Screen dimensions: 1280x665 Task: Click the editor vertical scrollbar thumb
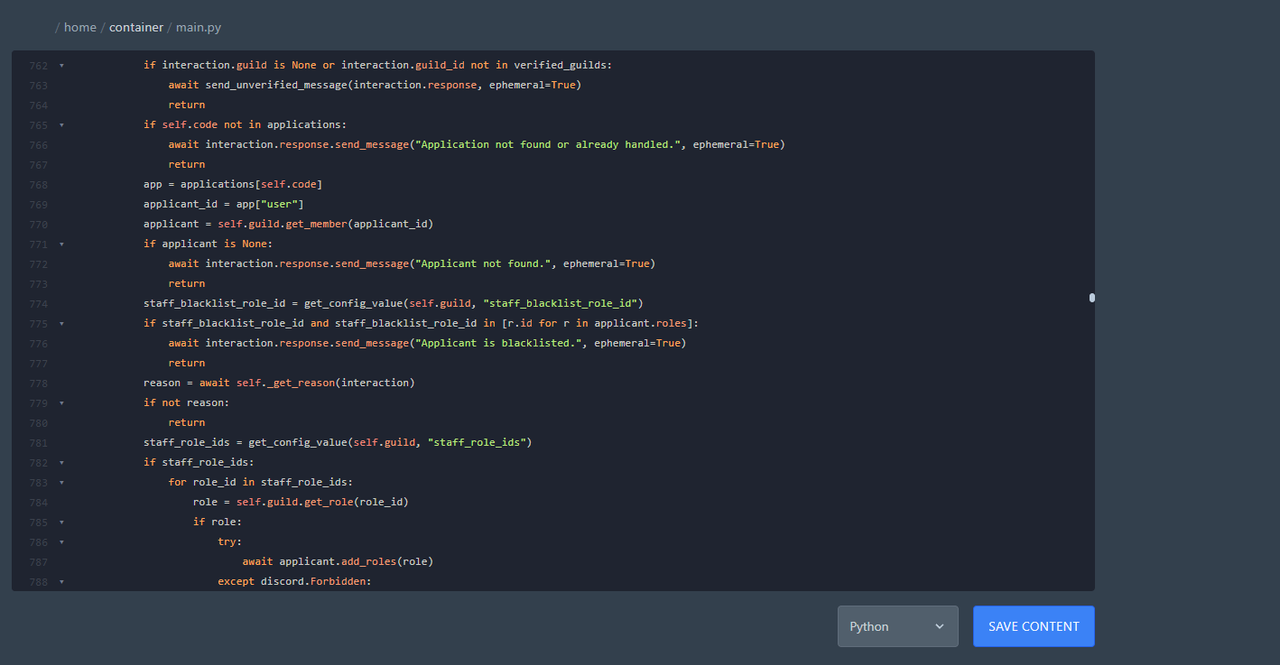tap(1092, 297)
